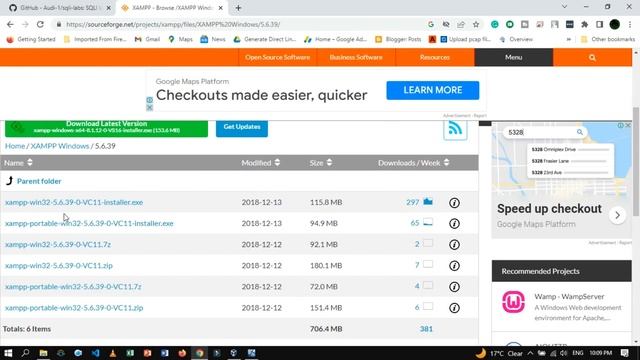The image size is (640, 360).
Task: Open the Getting Started bookmark
Action: tap(31, 40)
